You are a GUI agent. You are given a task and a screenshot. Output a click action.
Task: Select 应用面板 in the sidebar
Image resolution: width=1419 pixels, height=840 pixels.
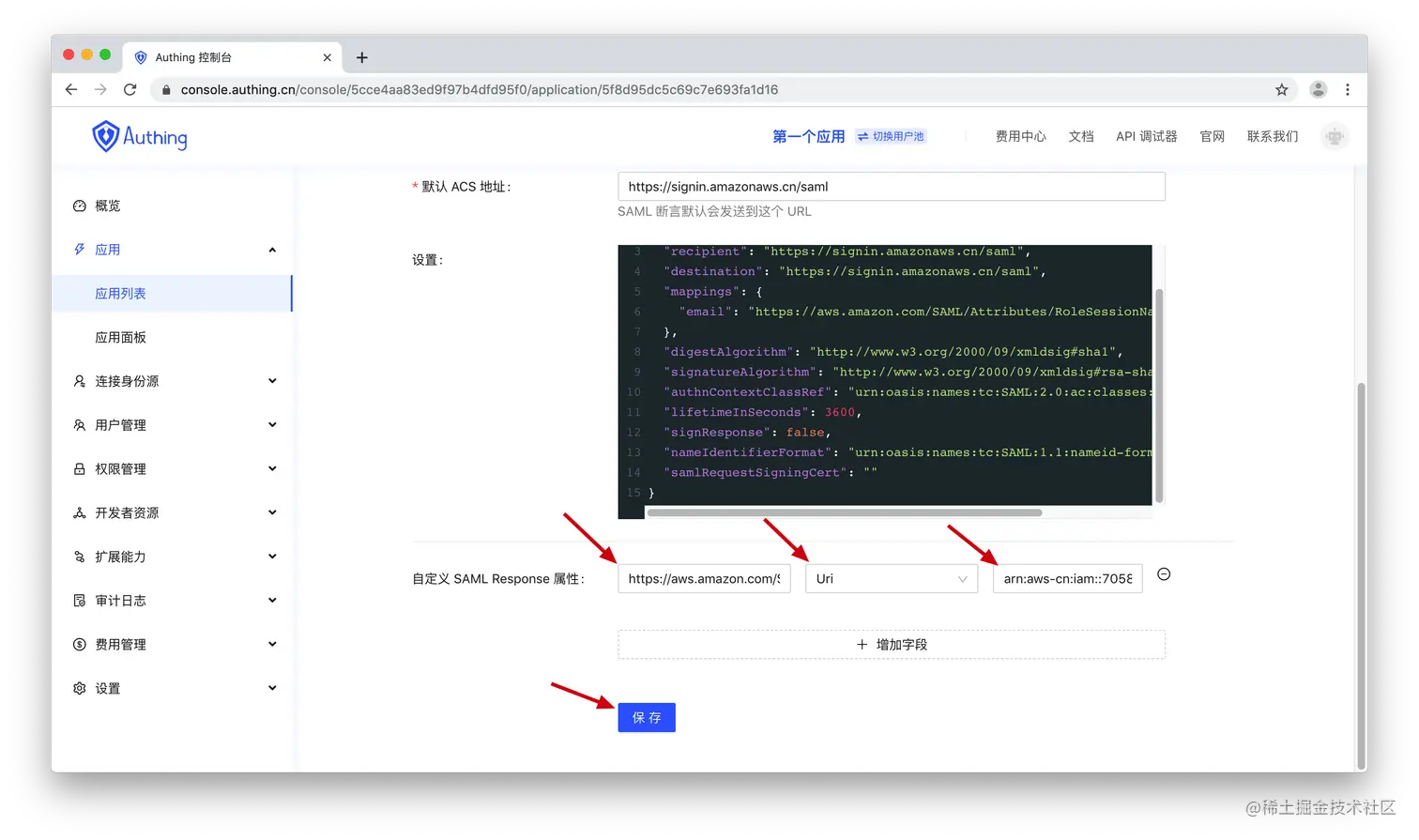pos(120,338)
